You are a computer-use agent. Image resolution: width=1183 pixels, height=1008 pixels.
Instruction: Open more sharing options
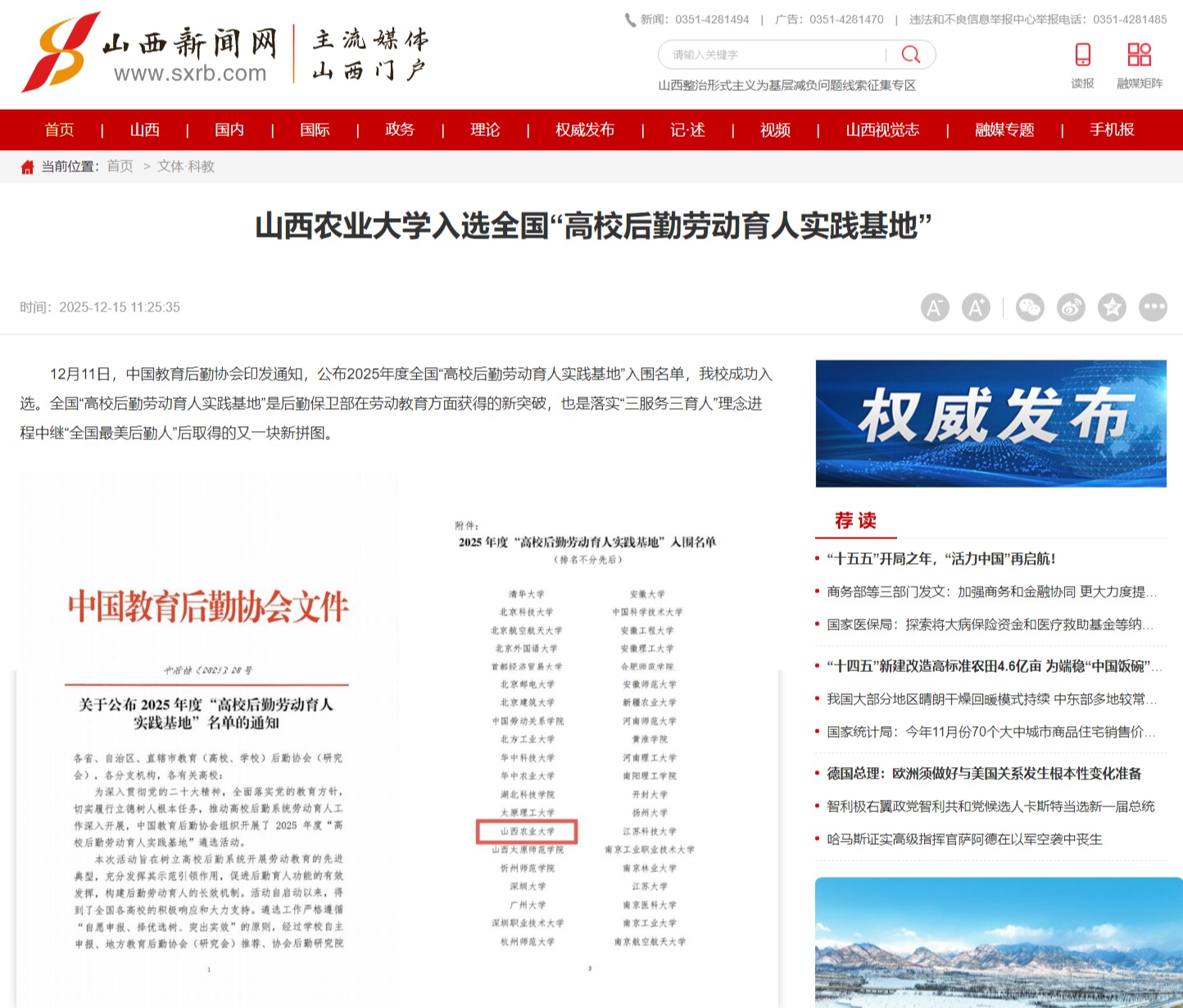[1153, 307]
